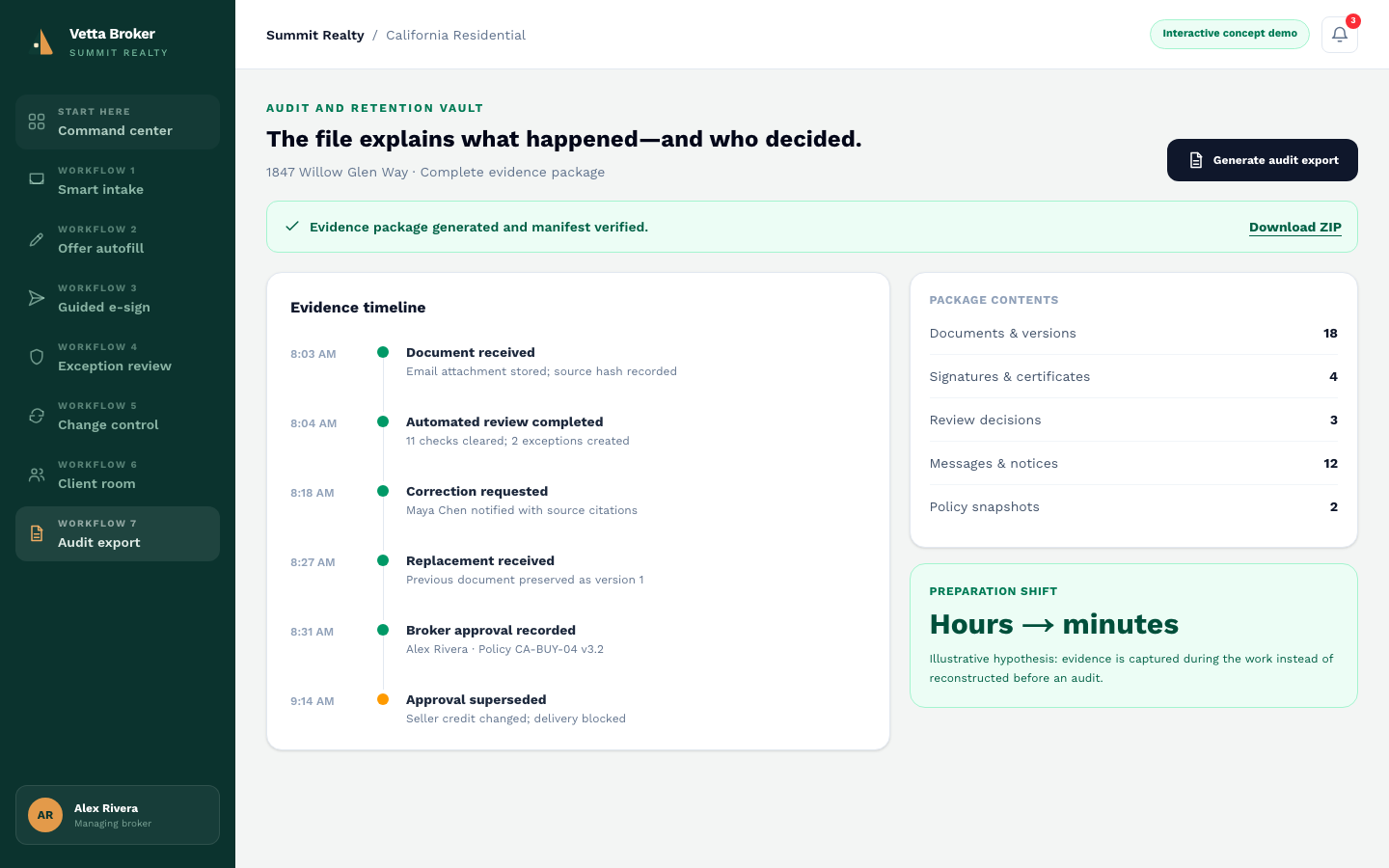Click the checkmark icon in the verified banner
The image size is (1389, 868).
click(292, 227)
